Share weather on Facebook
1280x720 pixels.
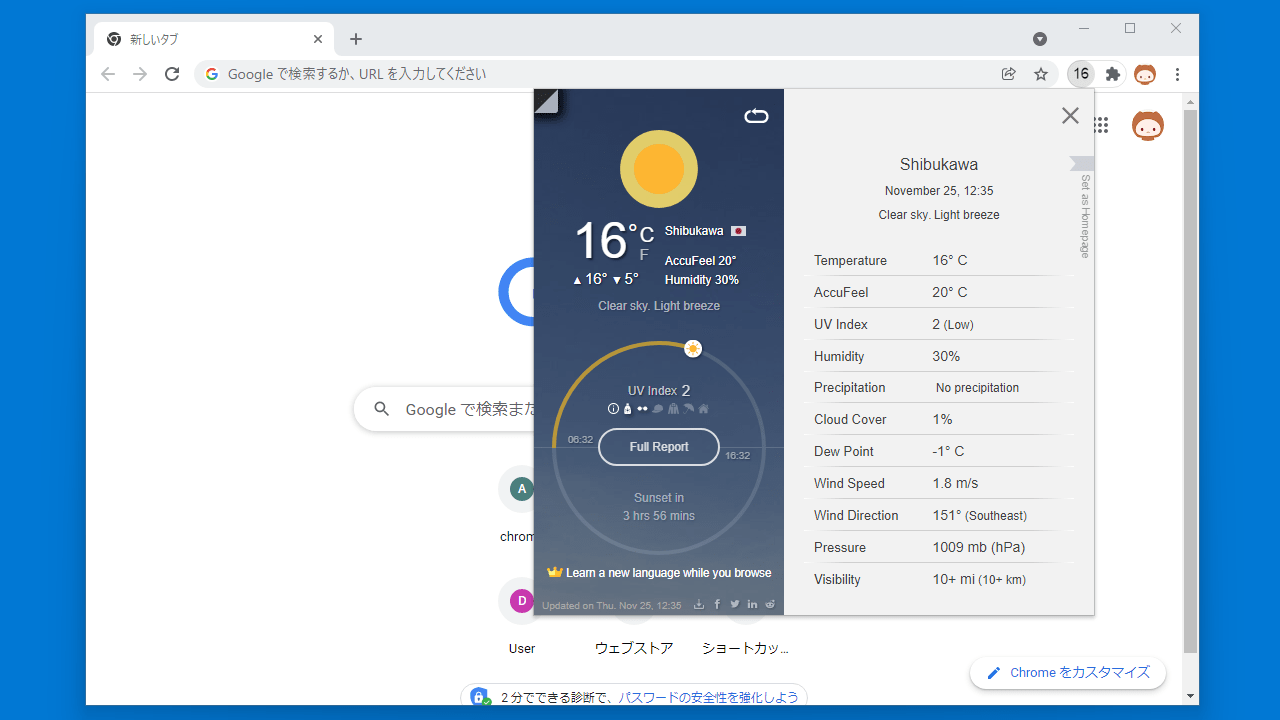717,604
